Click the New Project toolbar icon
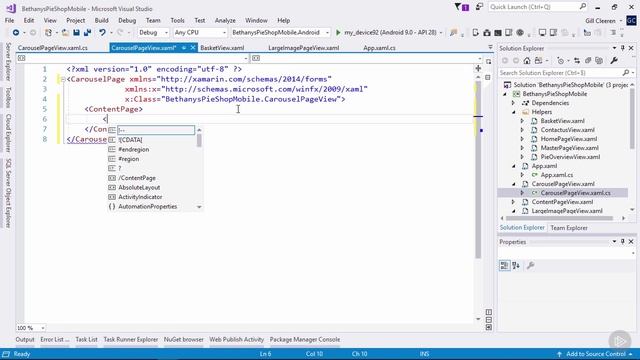 coord(49,32)
